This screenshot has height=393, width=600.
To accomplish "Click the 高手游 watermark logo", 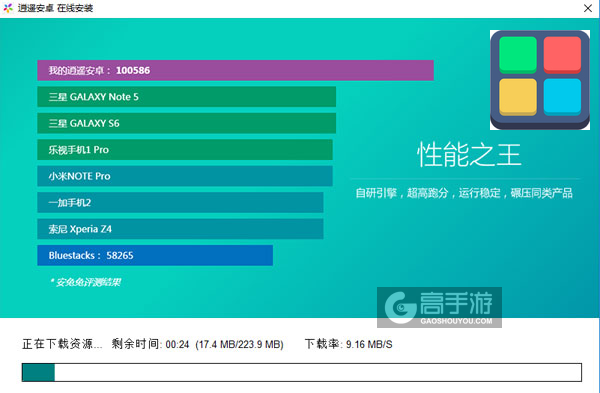I will click(x=439, y=307).
